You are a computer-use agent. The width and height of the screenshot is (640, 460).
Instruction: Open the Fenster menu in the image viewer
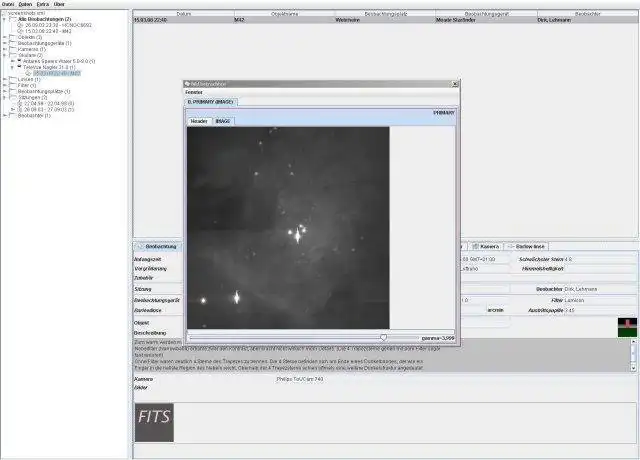(x=194, y=92)
